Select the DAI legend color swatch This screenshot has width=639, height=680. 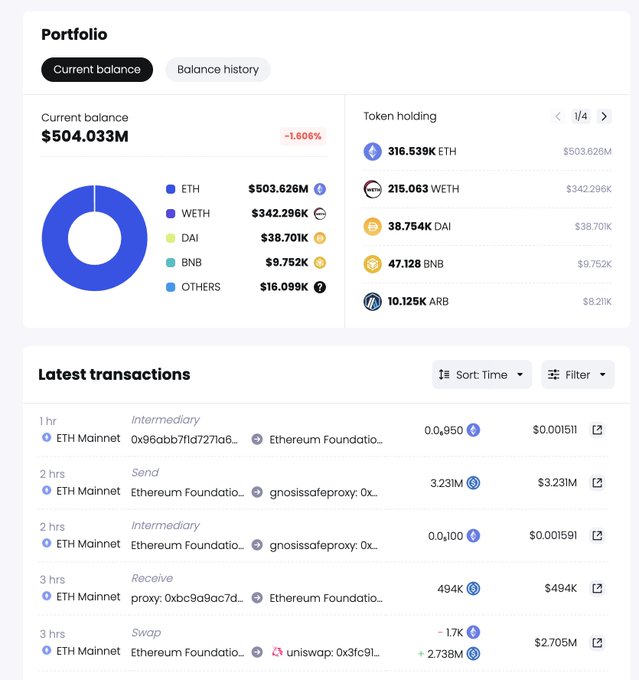170,238
